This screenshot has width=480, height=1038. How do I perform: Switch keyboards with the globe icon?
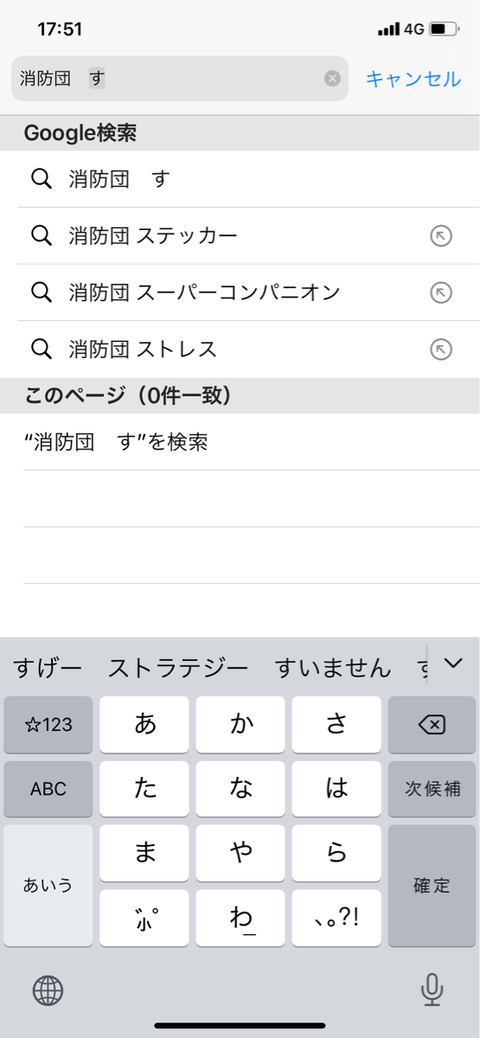click(48, 991)
